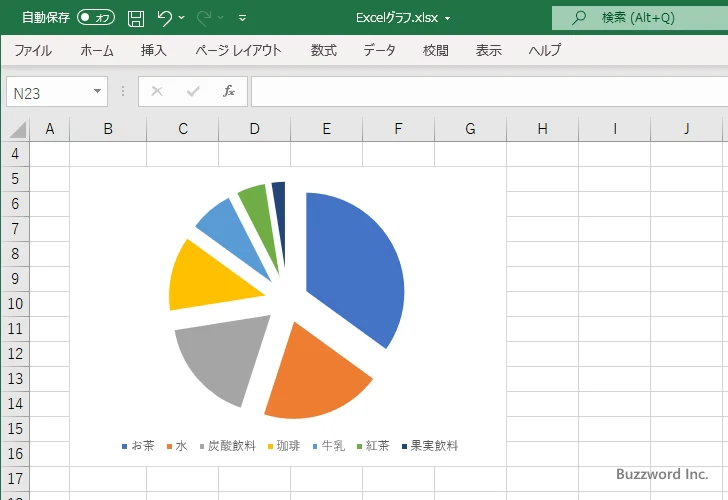The height and width of the screenshot is (500, 728).
Task: Open the ファイル tab
Action: [x=33, y=50]
